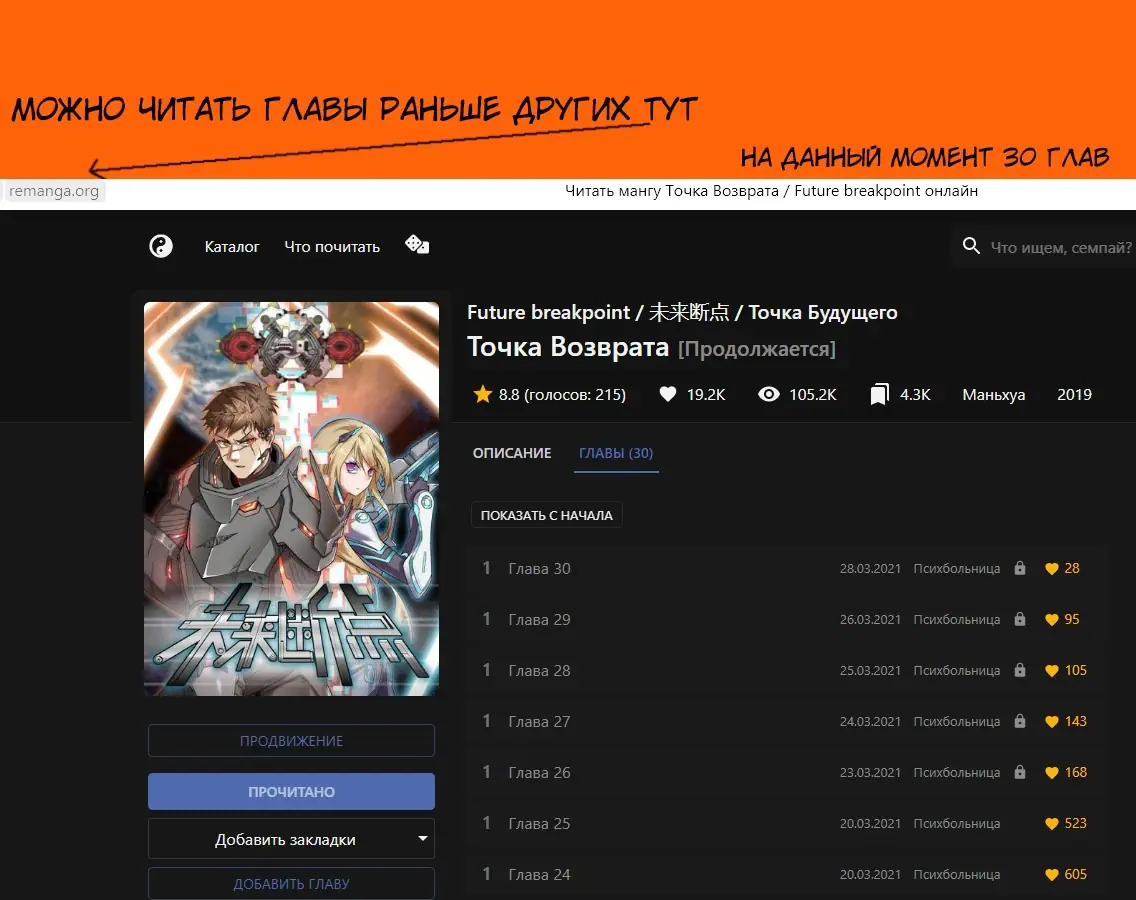Click the Future breakpoint cover image
Viewport: 1136px width, 900px height.
(291, 499)
